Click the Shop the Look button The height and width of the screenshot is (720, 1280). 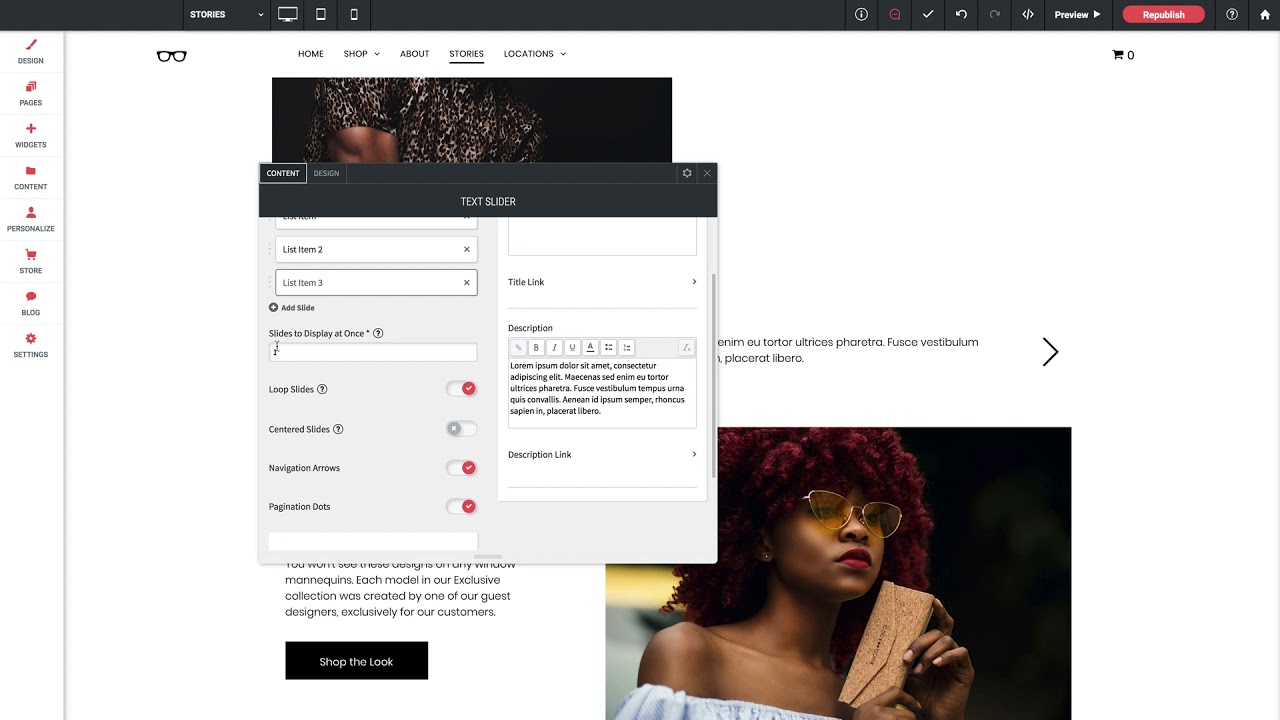pyautogui.click(x=356, y=661)
